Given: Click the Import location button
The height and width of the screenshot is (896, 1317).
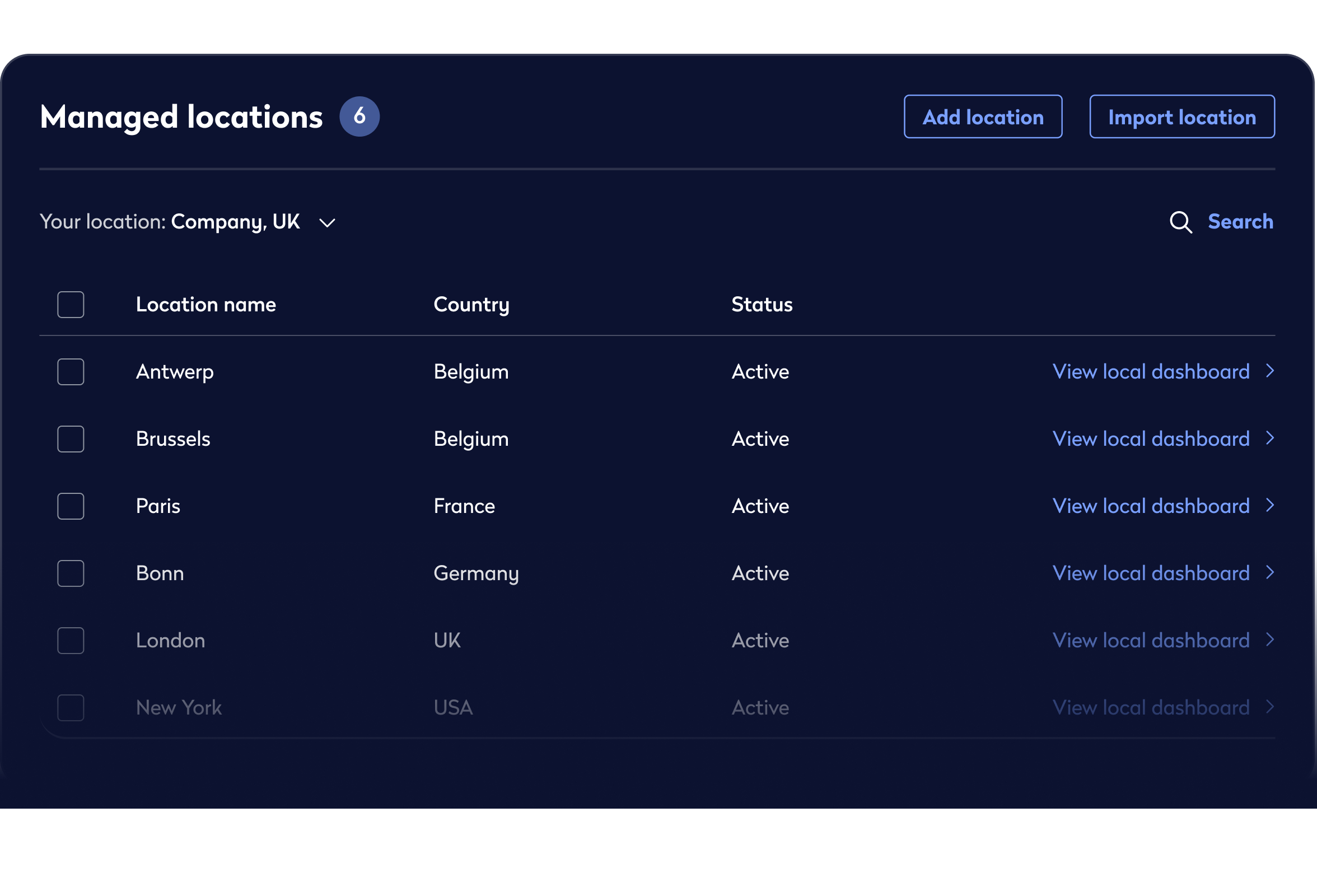Looking at the screenshot, I should click(1183, 116).
